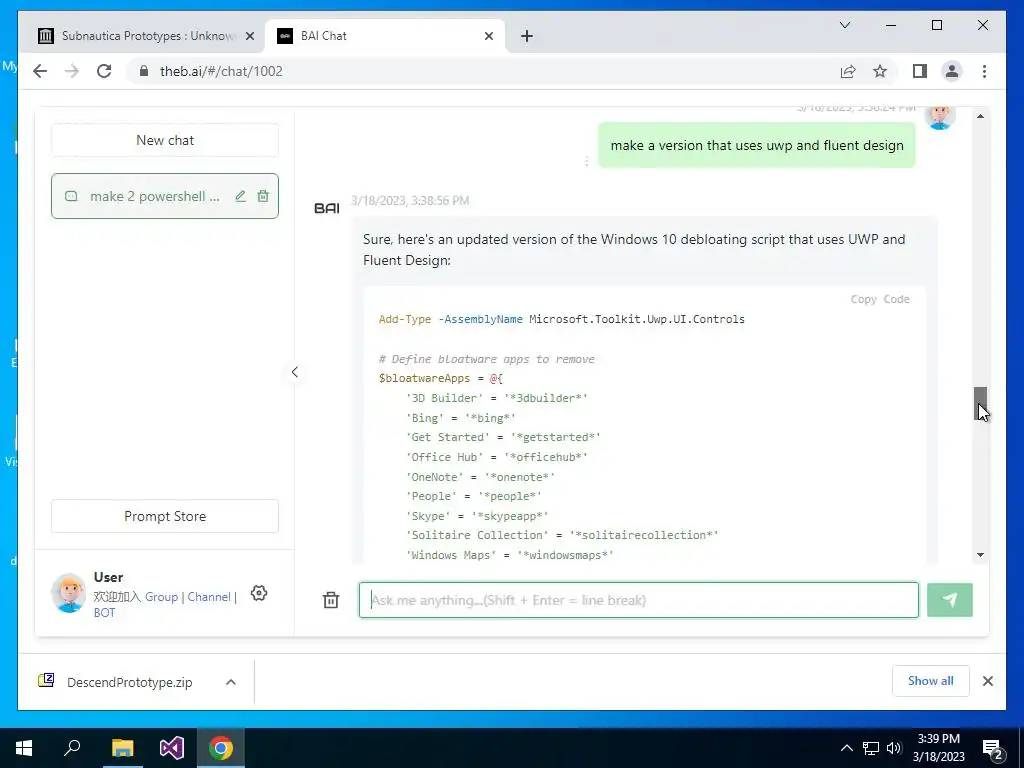Click the '$bloatwareApps' code line
The image size is (1024, 768).
click(x=441, y=378)
